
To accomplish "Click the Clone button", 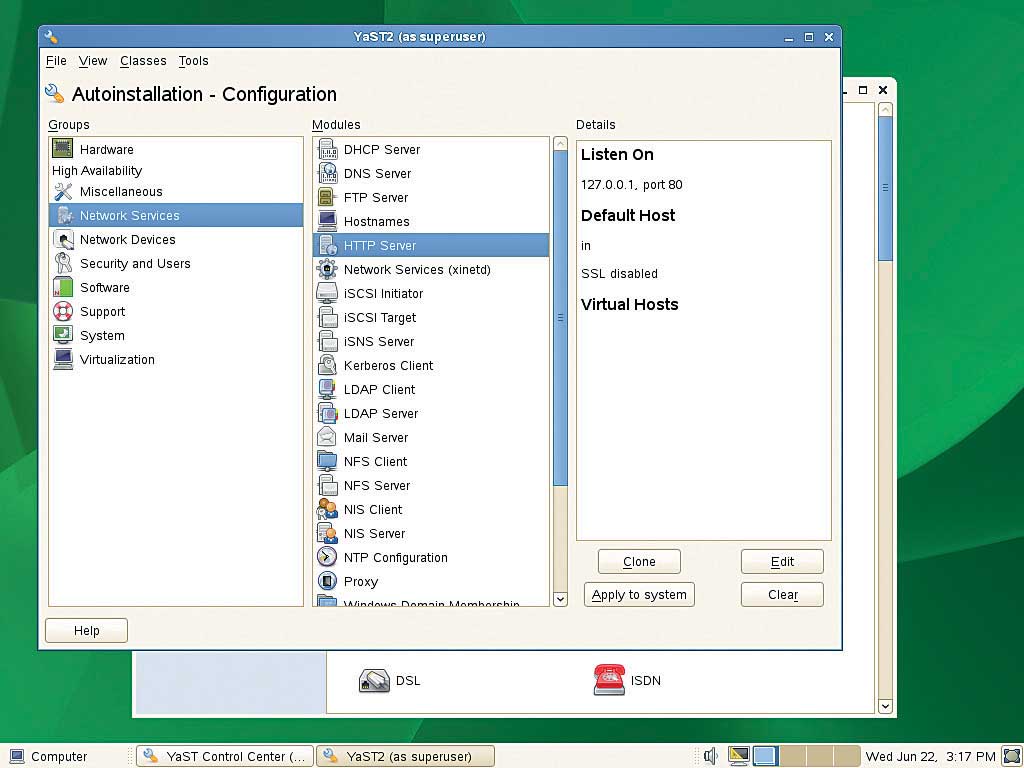I will [x=639, y=562].
